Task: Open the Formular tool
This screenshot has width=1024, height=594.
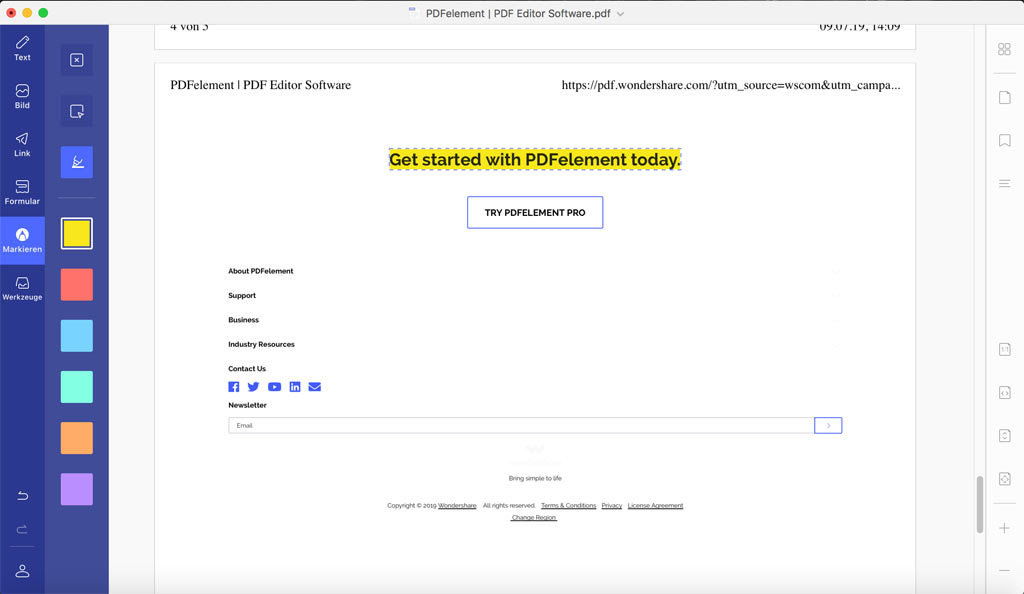Action: 22,193
